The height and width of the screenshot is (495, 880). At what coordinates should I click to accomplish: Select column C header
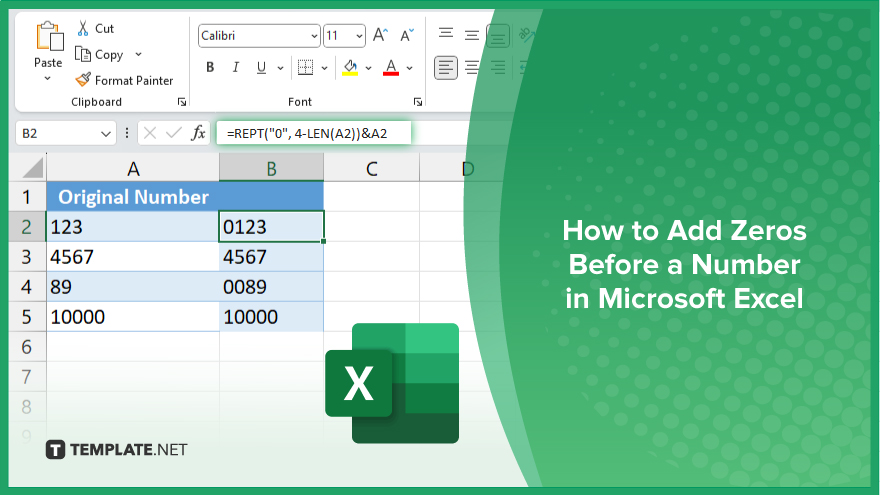pyautogui.click(x=372, y=168)
